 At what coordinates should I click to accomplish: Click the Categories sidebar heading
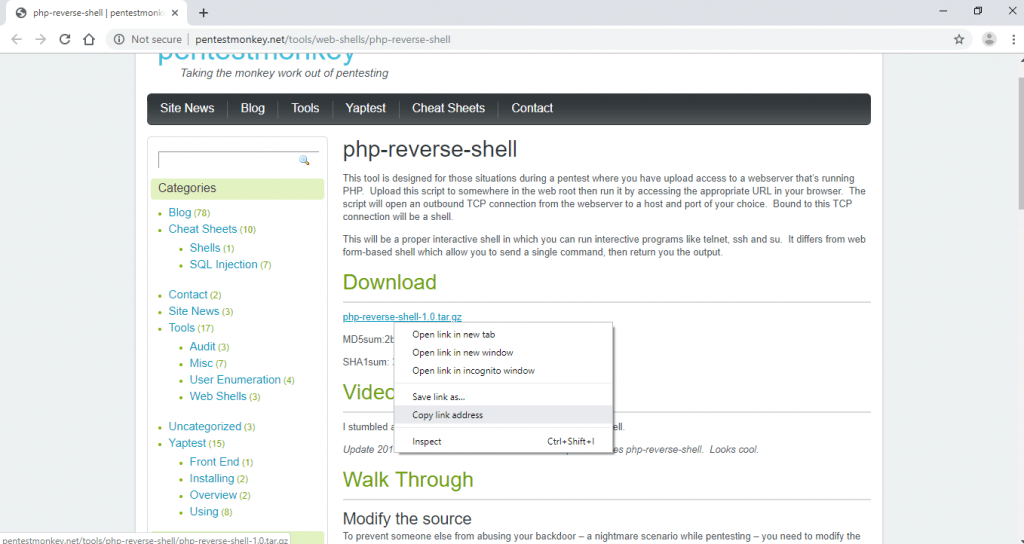coord(187,188)
